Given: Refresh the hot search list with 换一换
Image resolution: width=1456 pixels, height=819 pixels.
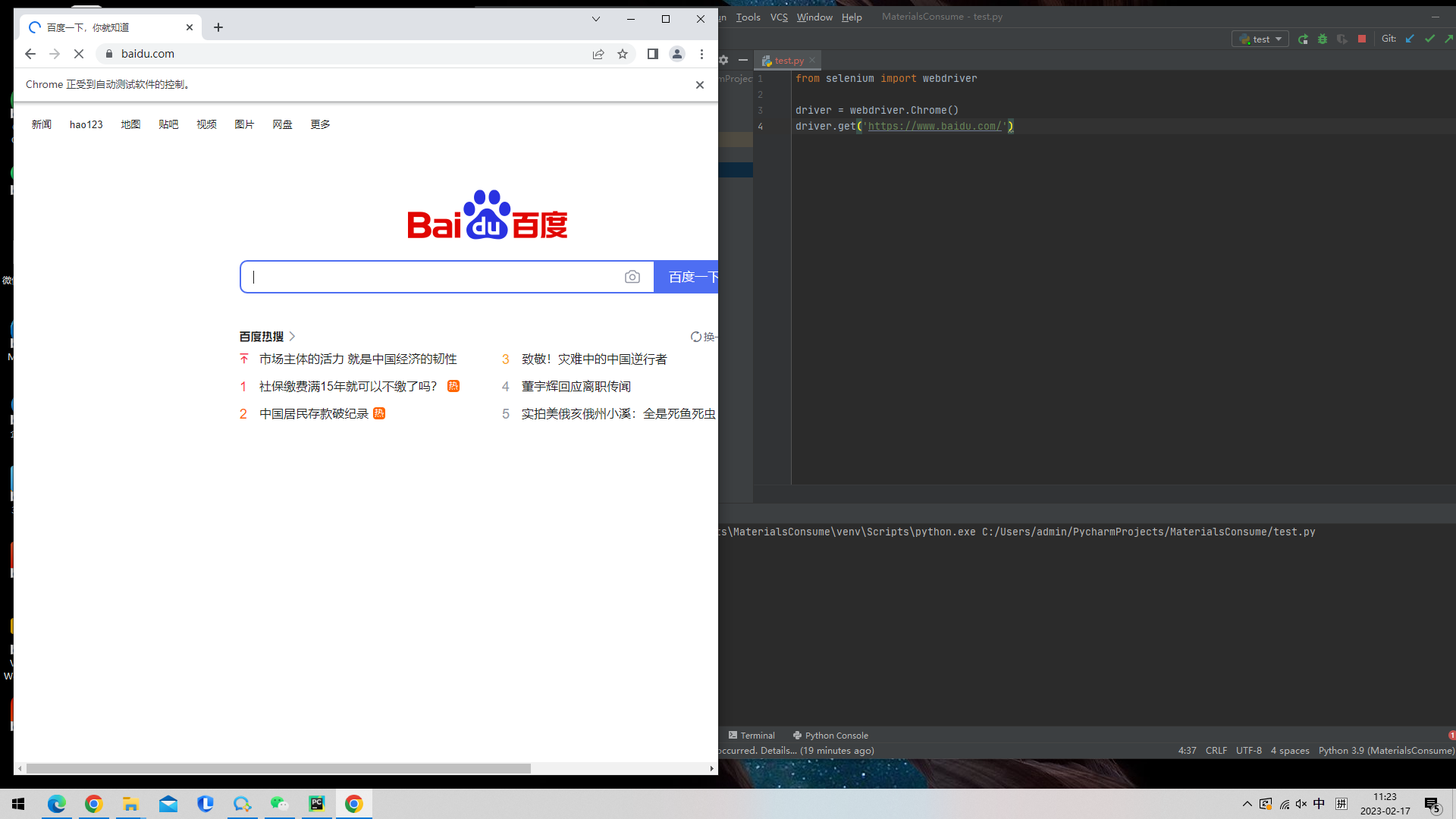Looking at the screenshot, I should point(704,337).
